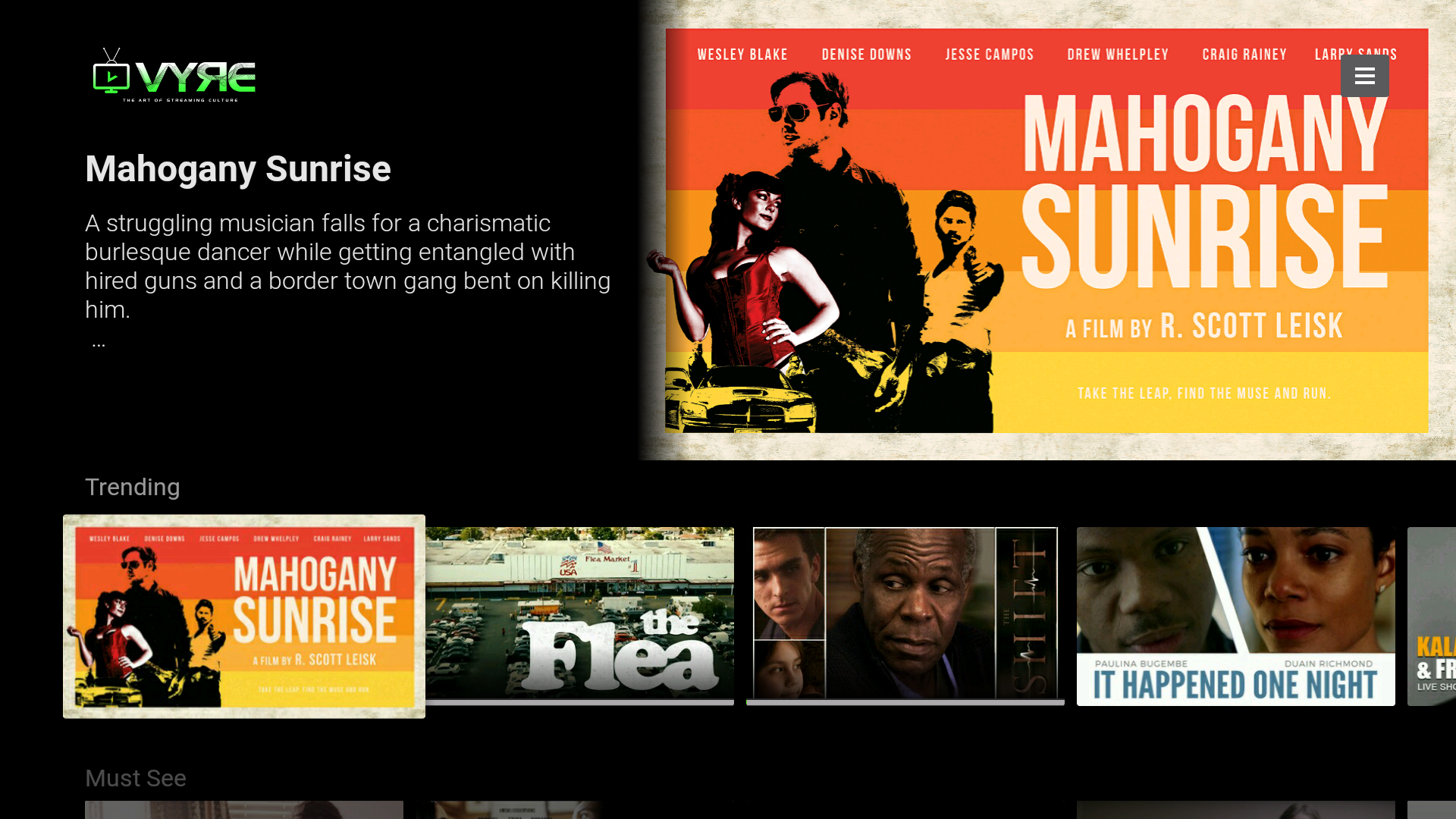Click the green TV play icon in logo
Image resolution: width=1456 pixels, height=819 pixels.
click(111, 77)
